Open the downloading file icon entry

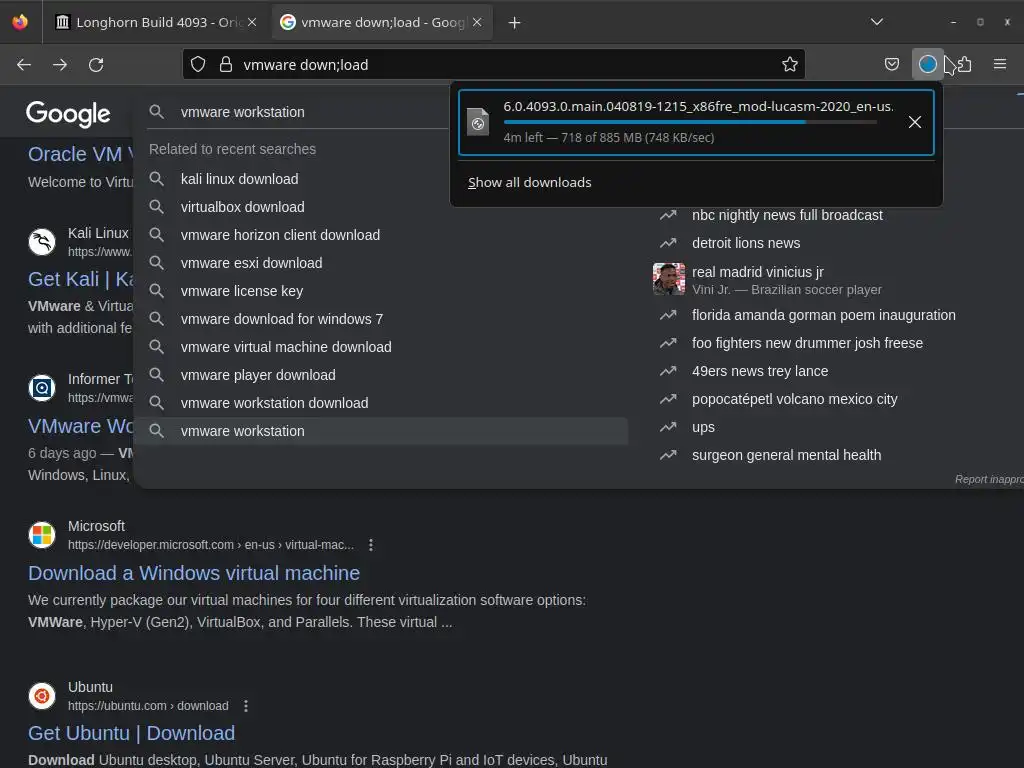(x=478, y=122)
